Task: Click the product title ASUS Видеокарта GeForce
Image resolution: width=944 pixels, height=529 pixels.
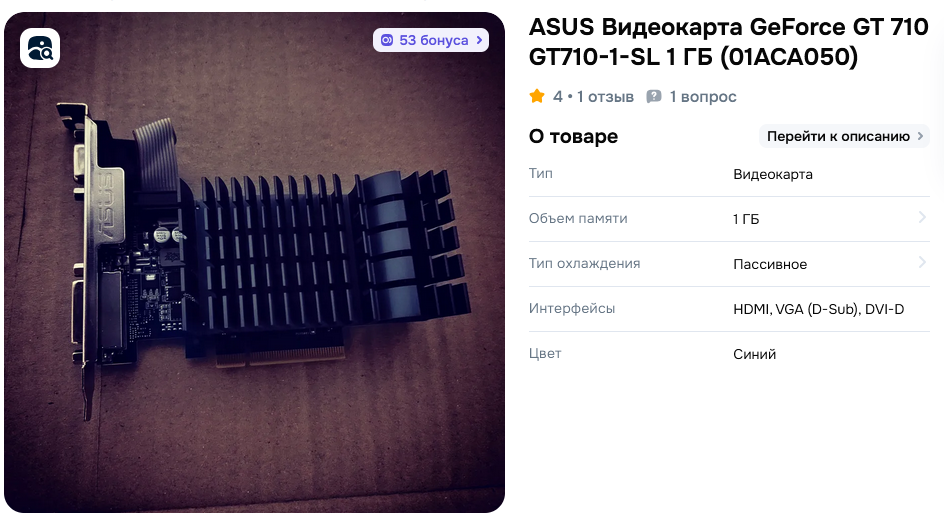Action: coord(728,42)
